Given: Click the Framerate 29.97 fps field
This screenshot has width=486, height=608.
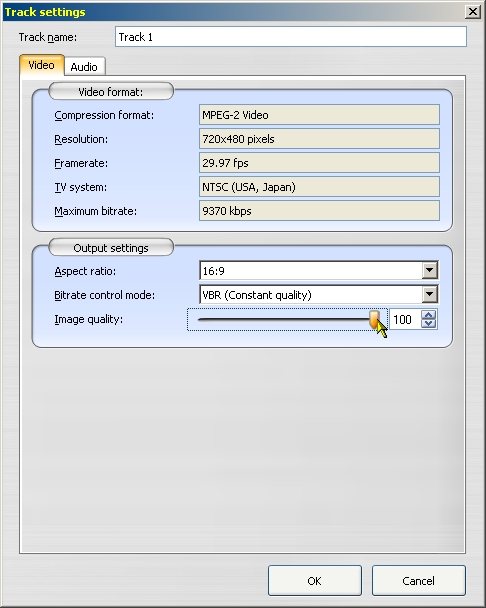Looking at the screenshot, I should (319, 163).
